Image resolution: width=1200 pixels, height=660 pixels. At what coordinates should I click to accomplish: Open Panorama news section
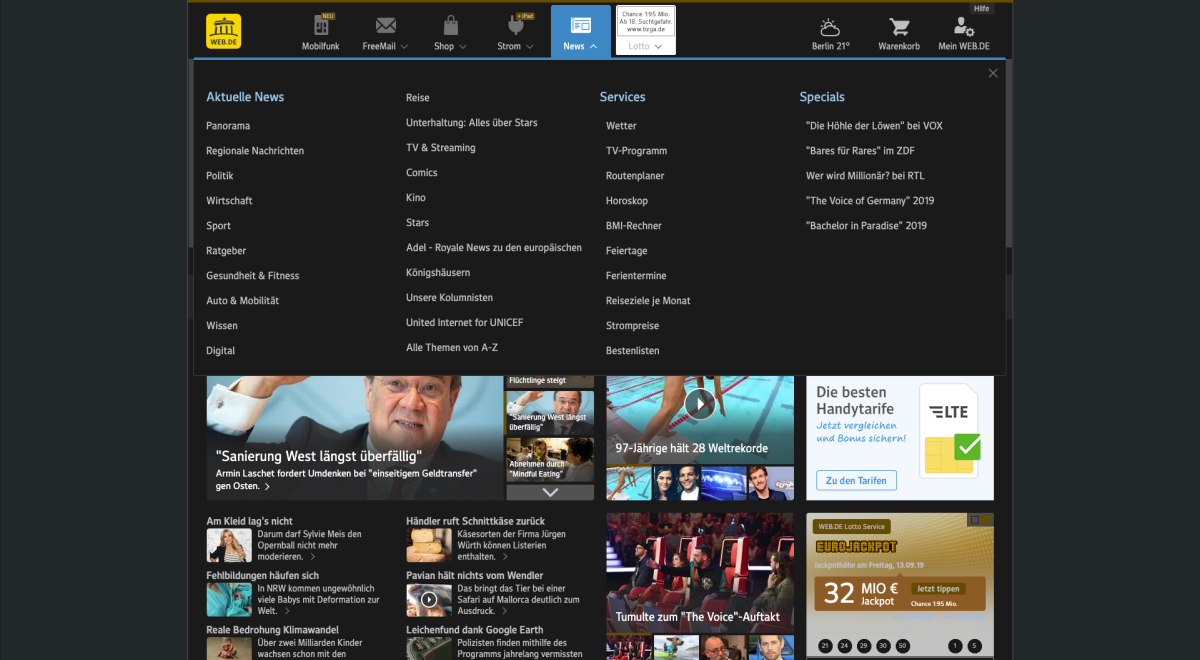[x=228, y=126]
